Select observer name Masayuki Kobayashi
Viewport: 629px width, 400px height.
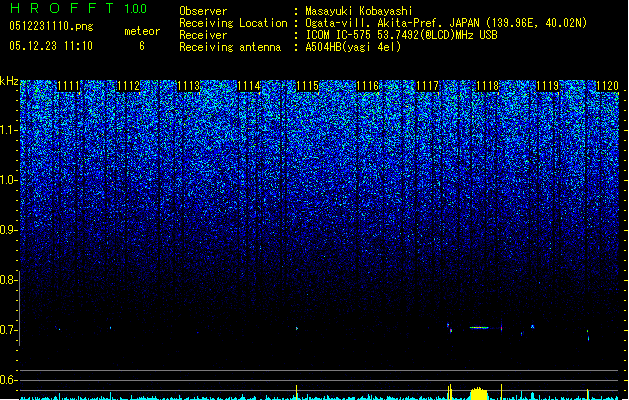click(359, 11)
